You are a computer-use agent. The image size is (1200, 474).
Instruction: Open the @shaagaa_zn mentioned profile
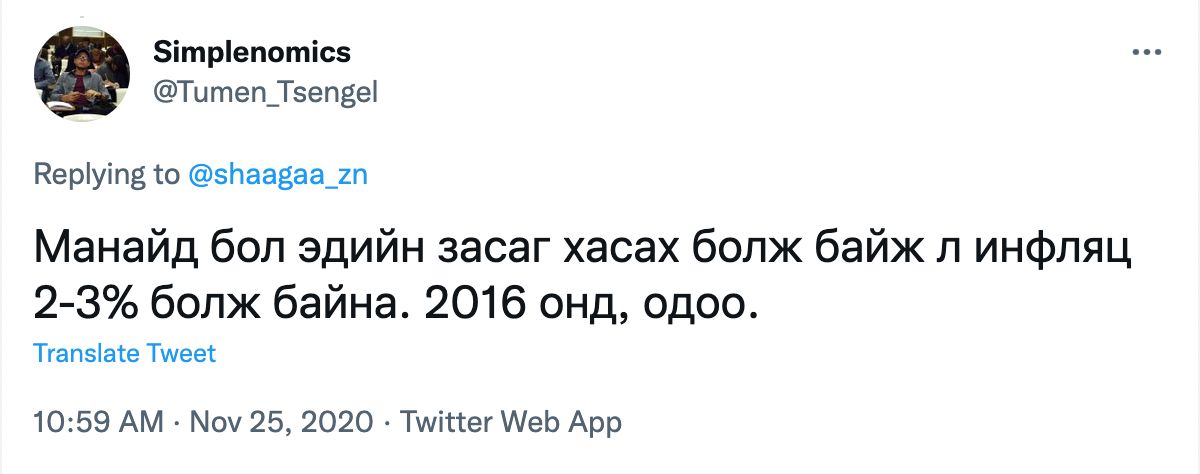(278, 174)
